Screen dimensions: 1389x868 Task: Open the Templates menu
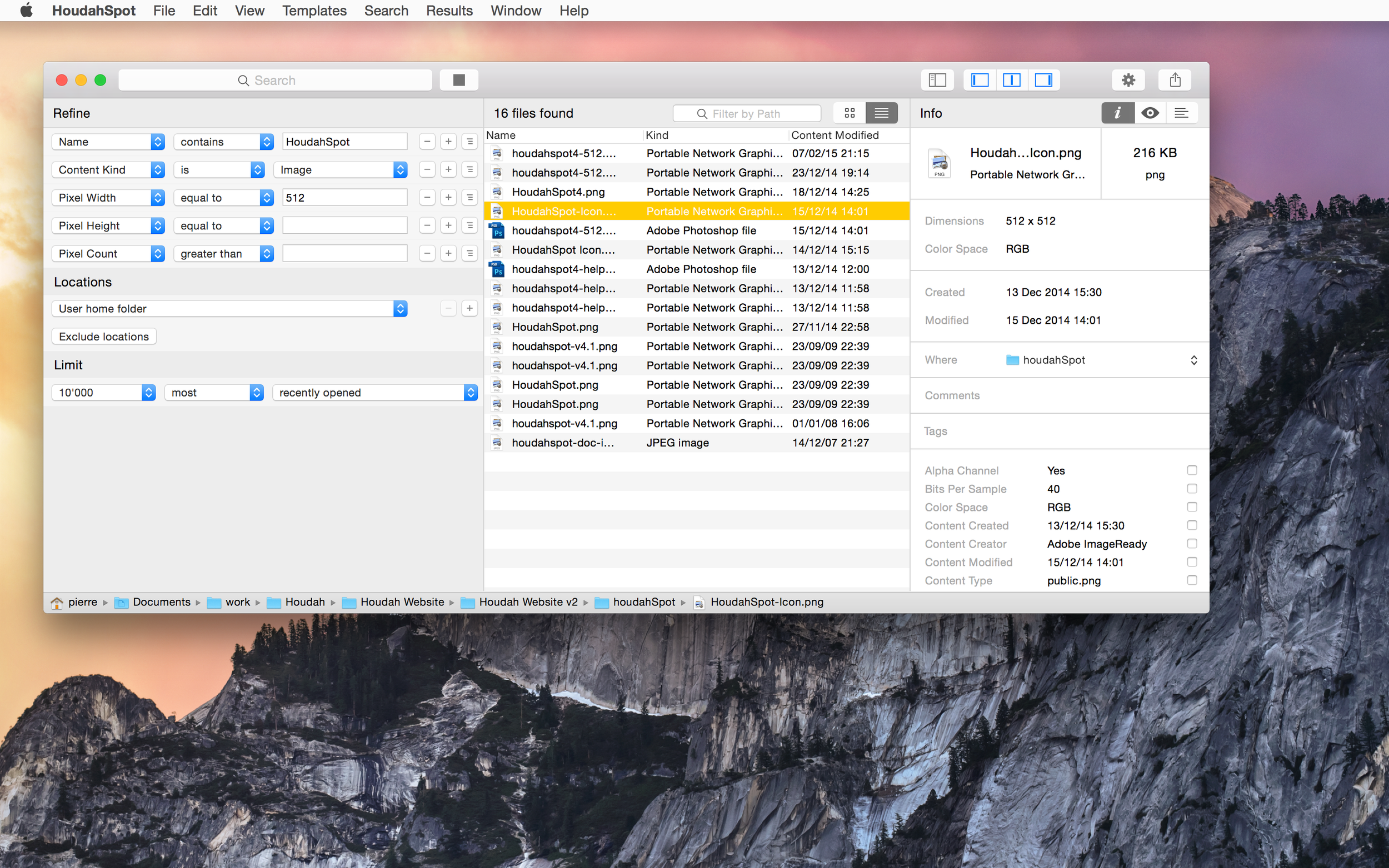[314, 11]
